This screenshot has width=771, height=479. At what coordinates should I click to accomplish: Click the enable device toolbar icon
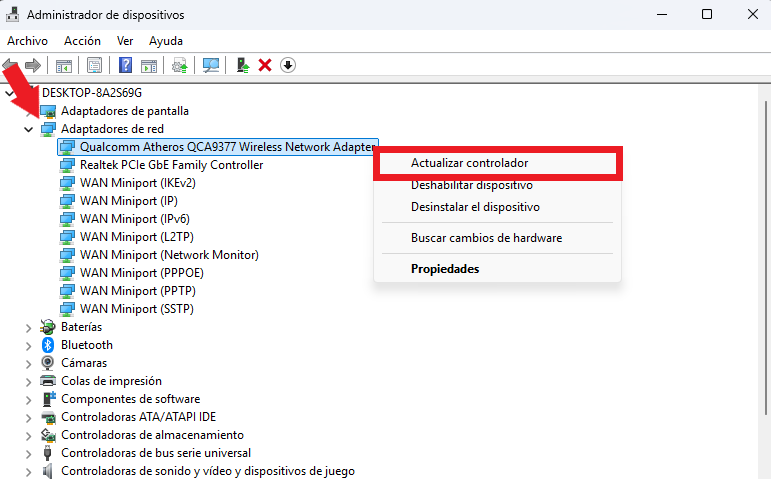click(242, 65)
